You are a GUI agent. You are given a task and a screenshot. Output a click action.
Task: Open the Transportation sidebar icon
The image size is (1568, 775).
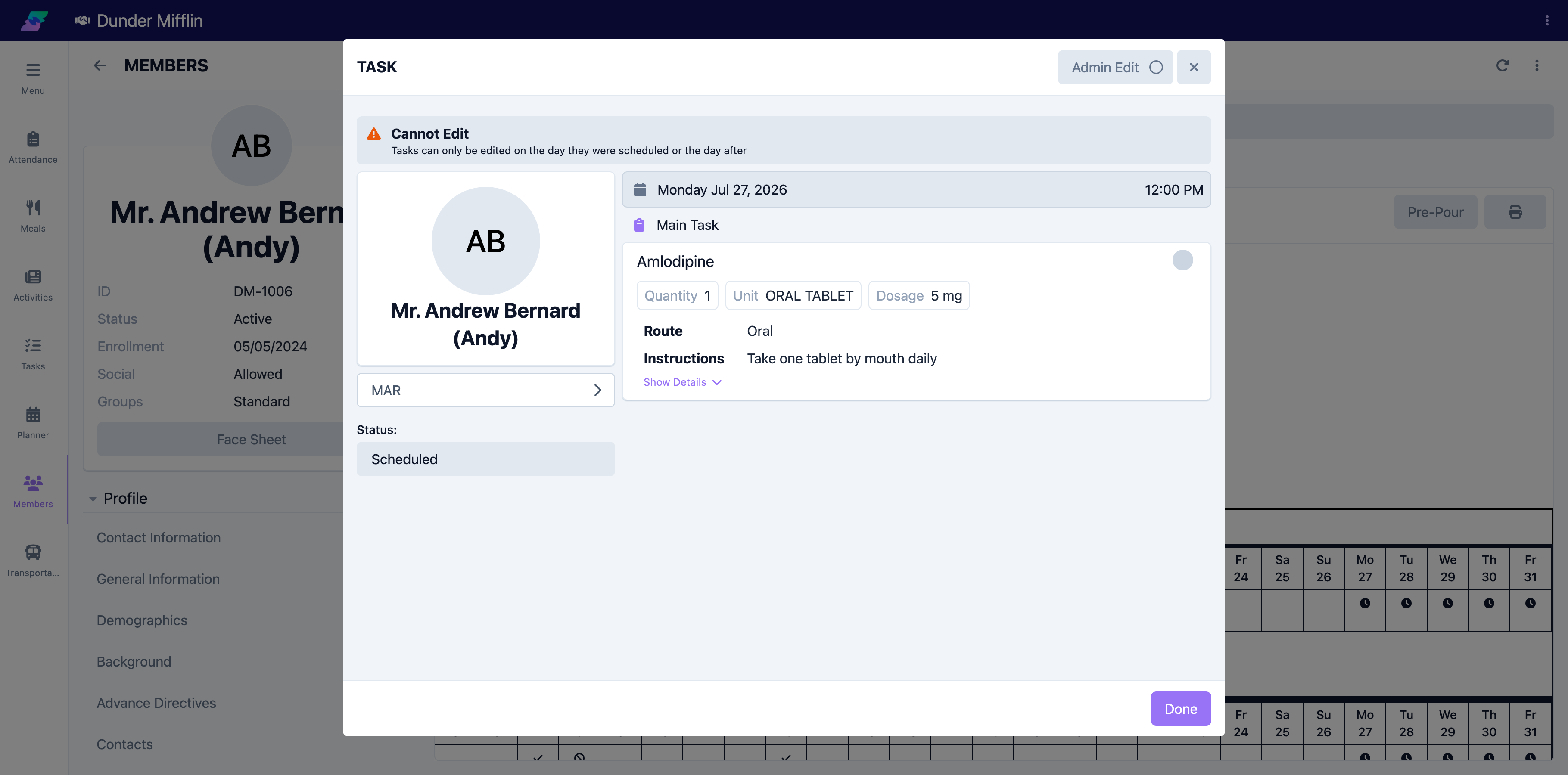33,552
